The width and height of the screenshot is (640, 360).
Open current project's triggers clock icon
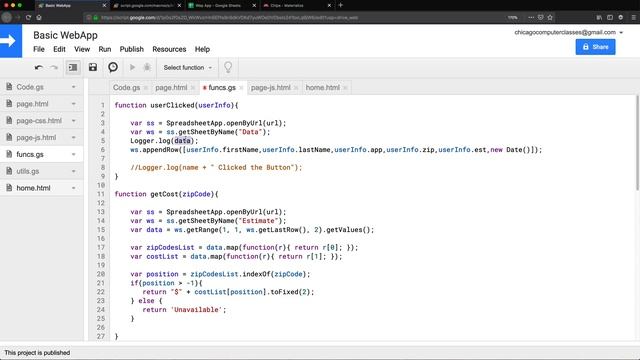tap(113, 67)
